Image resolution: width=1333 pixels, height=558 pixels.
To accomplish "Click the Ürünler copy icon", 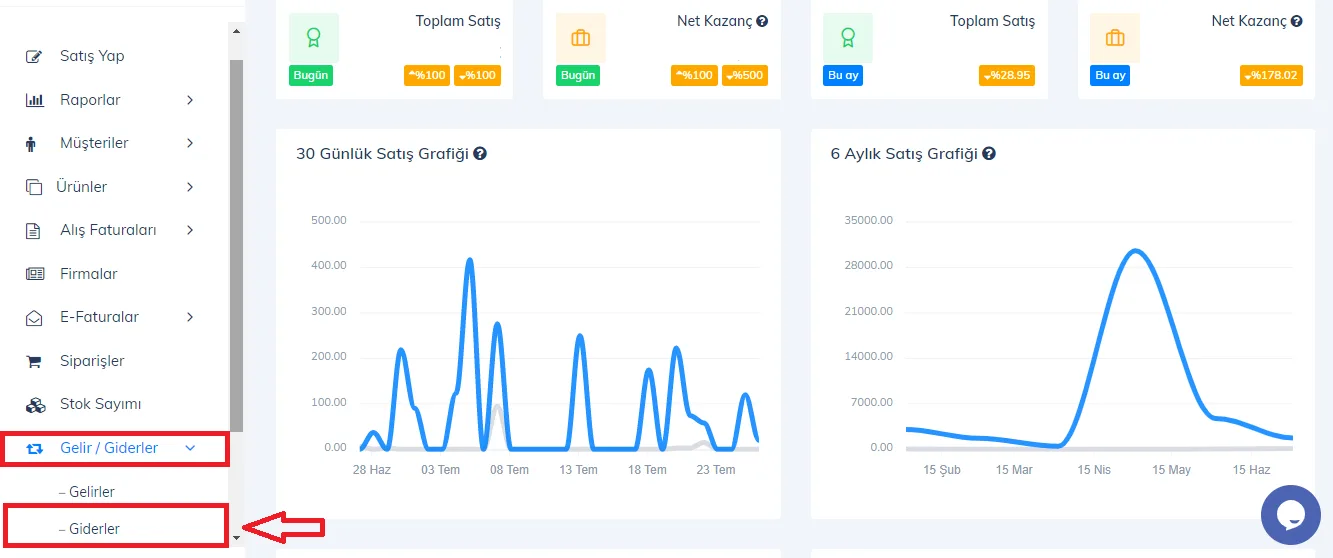I will point(35,187).
